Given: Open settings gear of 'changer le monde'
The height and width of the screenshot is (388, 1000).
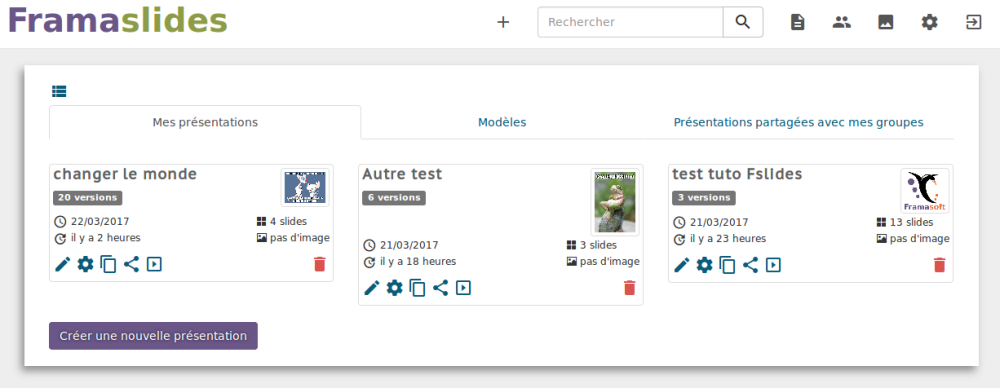Looking at the screenshot, I should tap(85, 264).
